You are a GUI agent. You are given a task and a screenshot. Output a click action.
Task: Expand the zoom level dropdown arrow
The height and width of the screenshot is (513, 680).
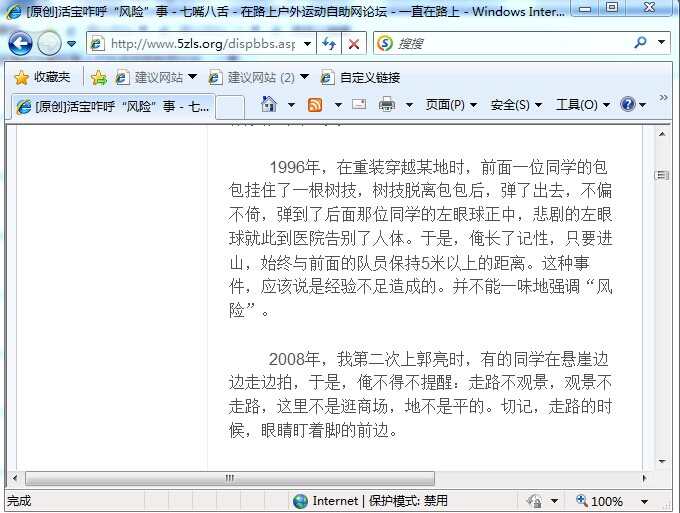coord(644,502)
